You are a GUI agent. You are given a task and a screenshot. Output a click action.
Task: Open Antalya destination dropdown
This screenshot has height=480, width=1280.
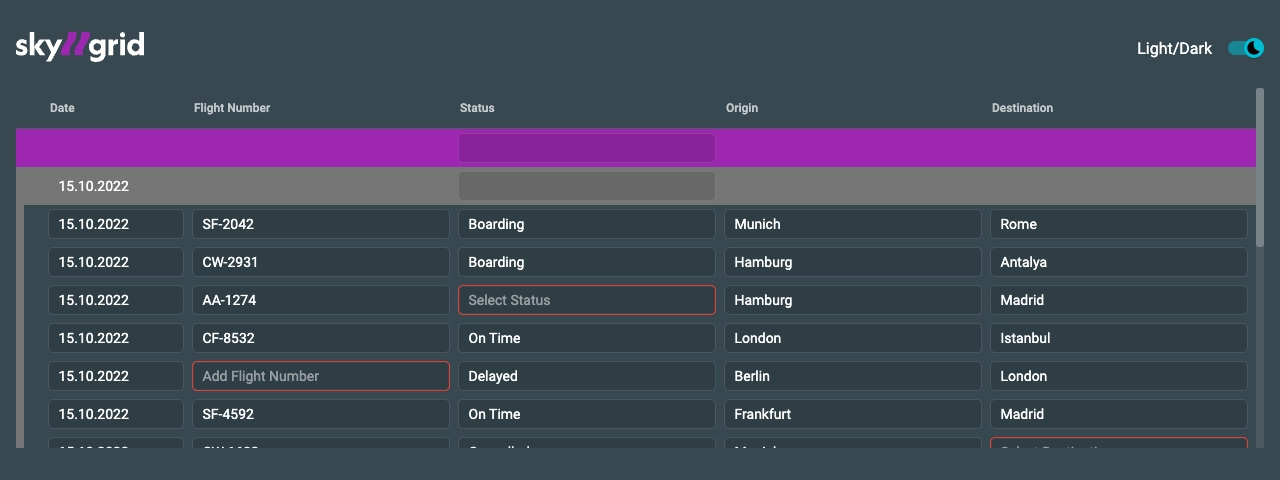pos(1119,262)
